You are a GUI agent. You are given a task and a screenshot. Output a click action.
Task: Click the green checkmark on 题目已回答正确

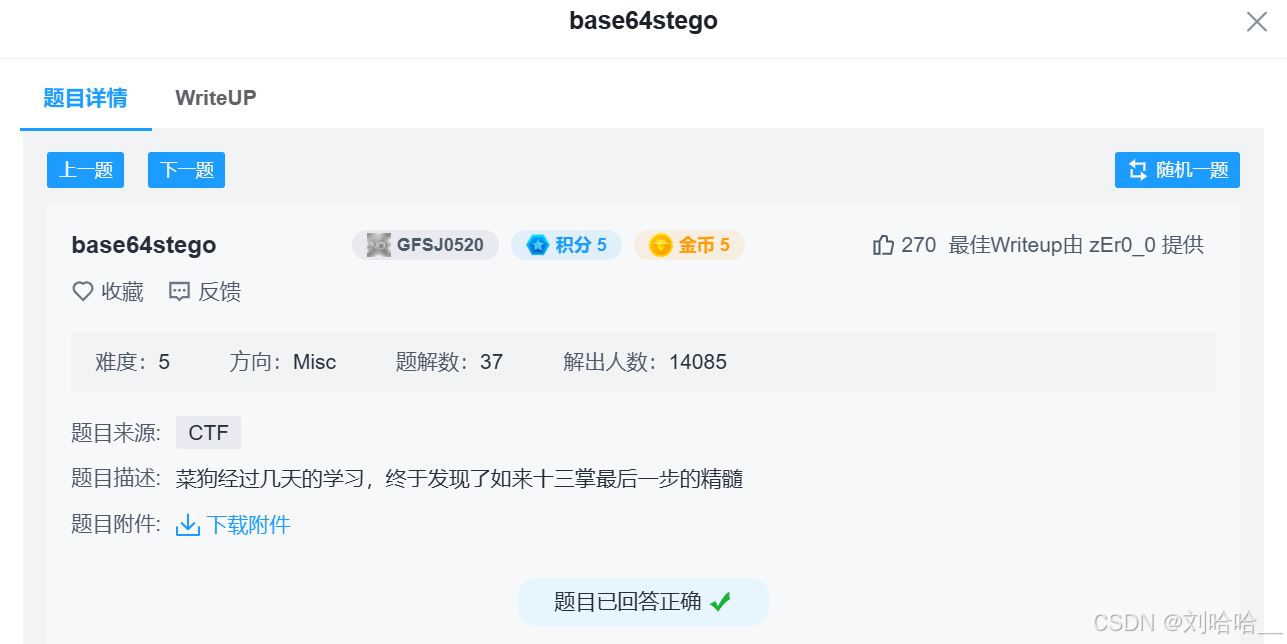(722, 601)
